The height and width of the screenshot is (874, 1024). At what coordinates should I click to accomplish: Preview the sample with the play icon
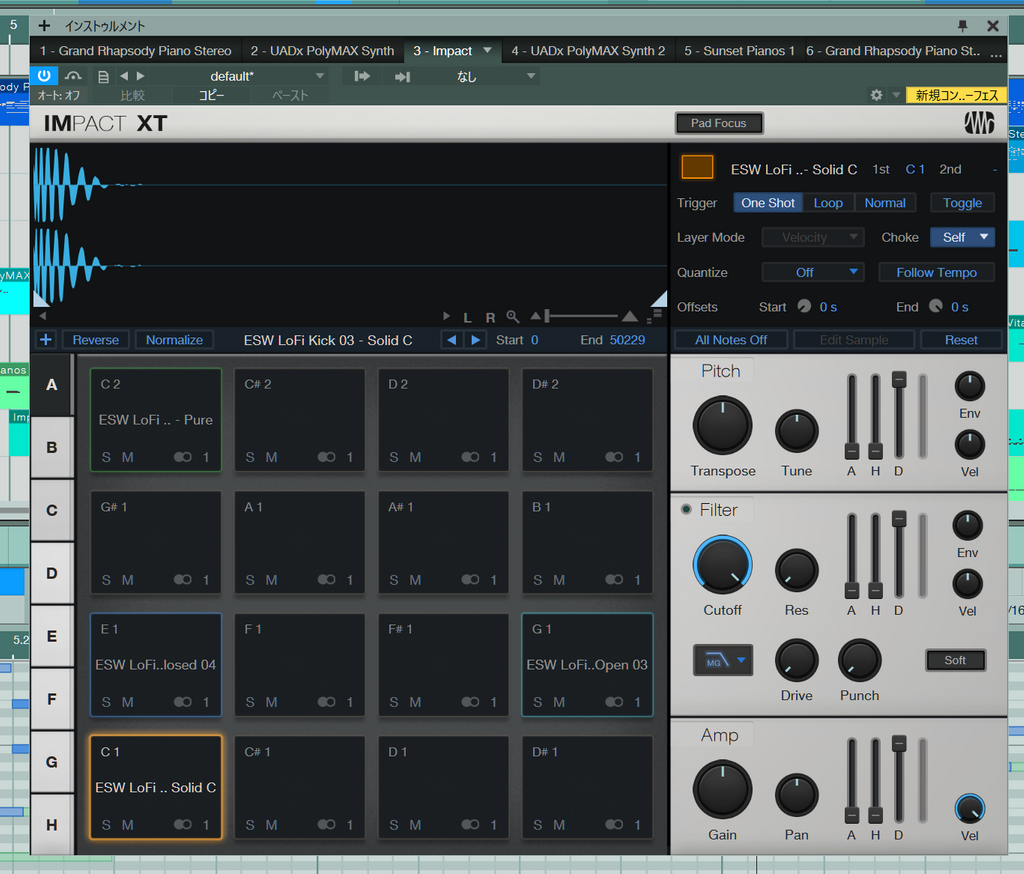click(x=447, y=316)
